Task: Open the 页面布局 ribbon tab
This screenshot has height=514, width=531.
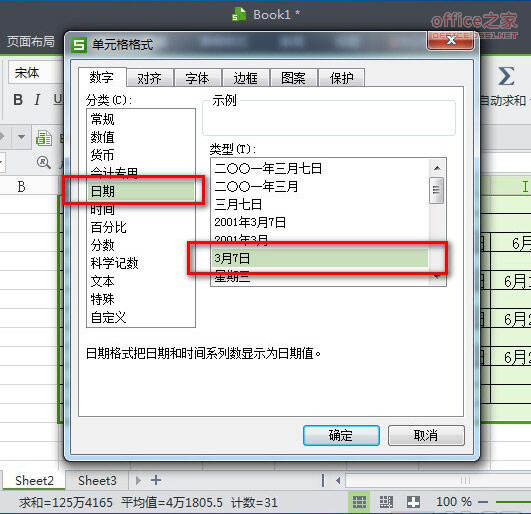Action: coord(31,41)
